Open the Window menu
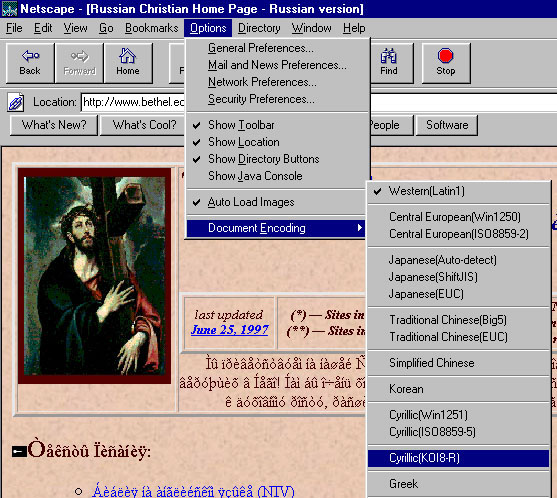 (312, 28)
